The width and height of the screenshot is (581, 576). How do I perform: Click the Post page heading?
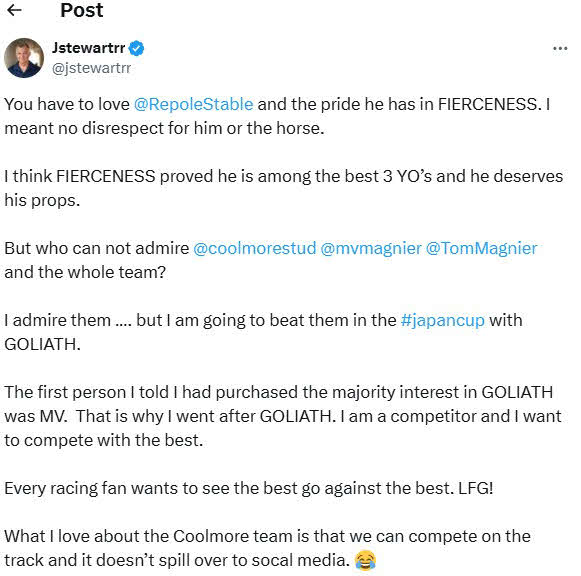82,10
